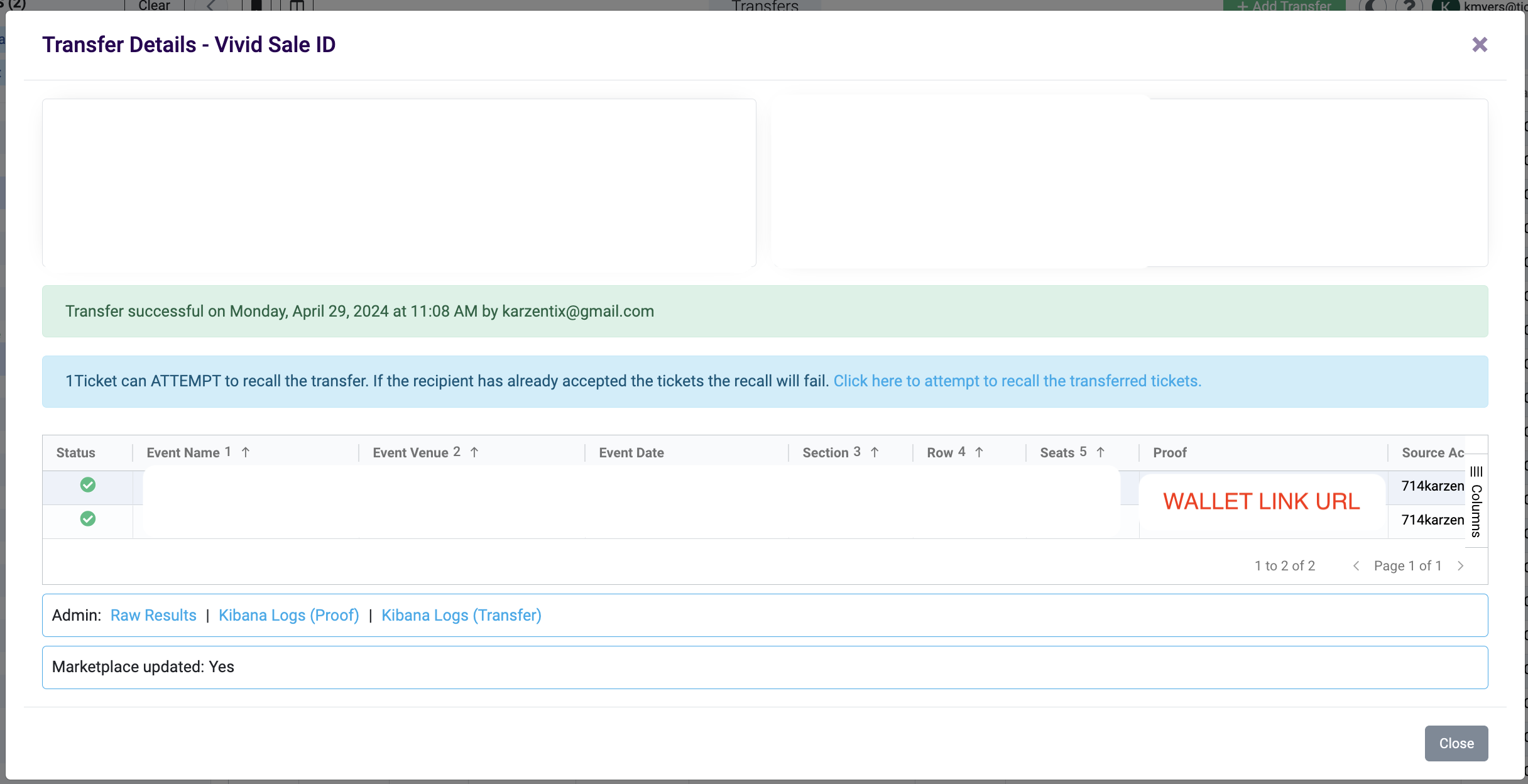Go to previous page of results

[x=1356, y=566]
